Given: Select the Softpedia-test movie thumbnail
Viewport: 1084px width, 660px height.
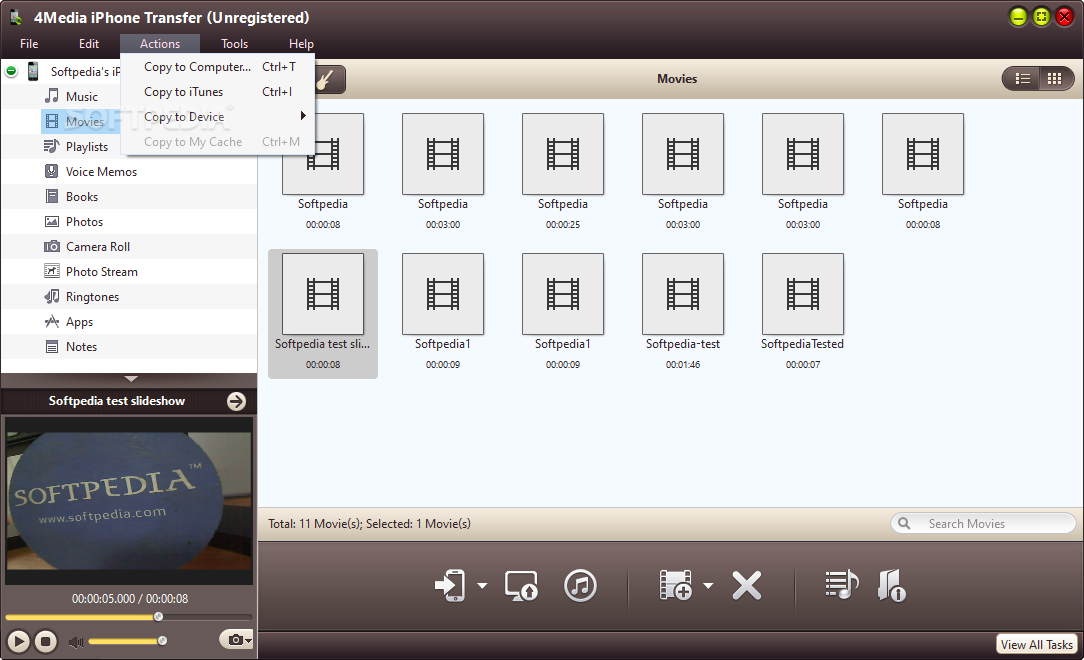Looking at the screenshot, I should (x=682, y=294).
